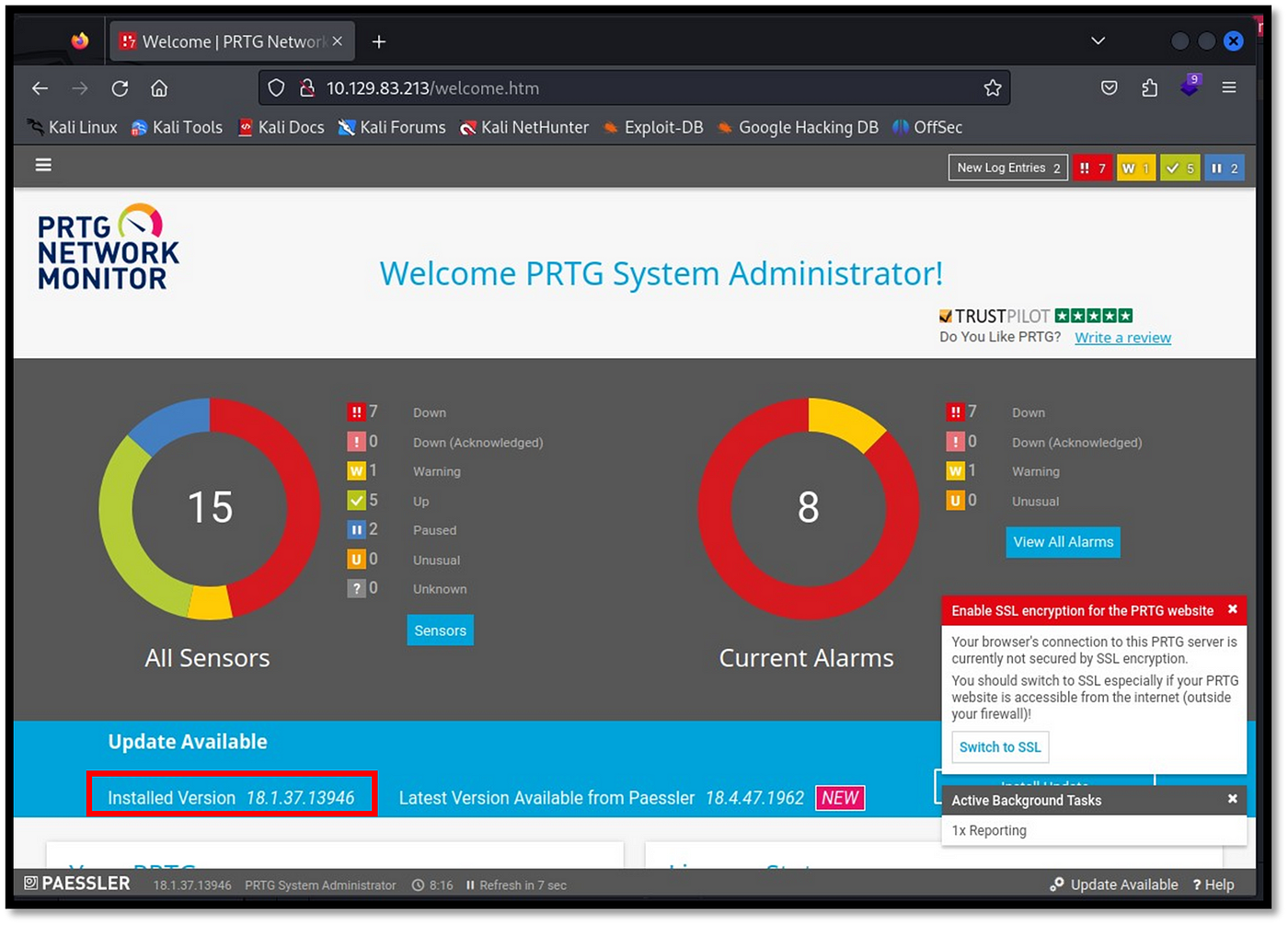Viewport: 1288px width, 925px height.
Task: Open the PRTG hamburger main menu
Action: point(43,166)
